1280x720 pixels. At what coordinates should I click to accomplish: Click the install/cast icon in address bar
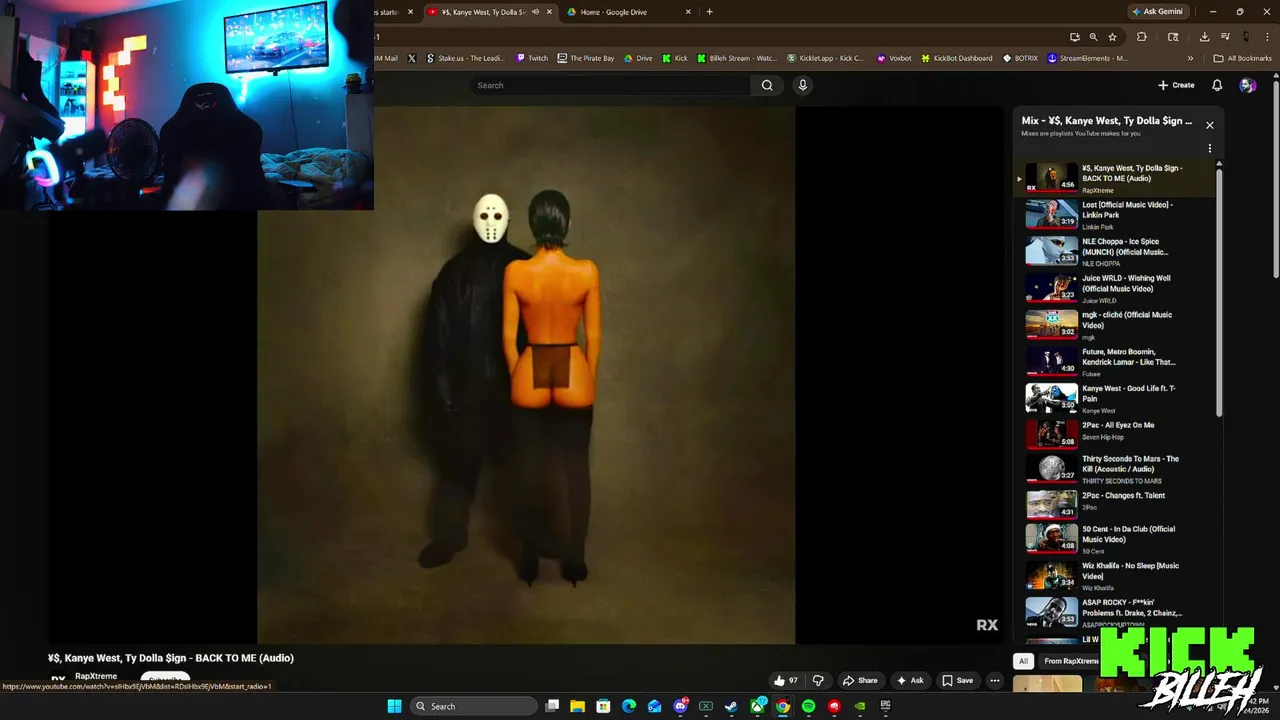(1074, 37)
